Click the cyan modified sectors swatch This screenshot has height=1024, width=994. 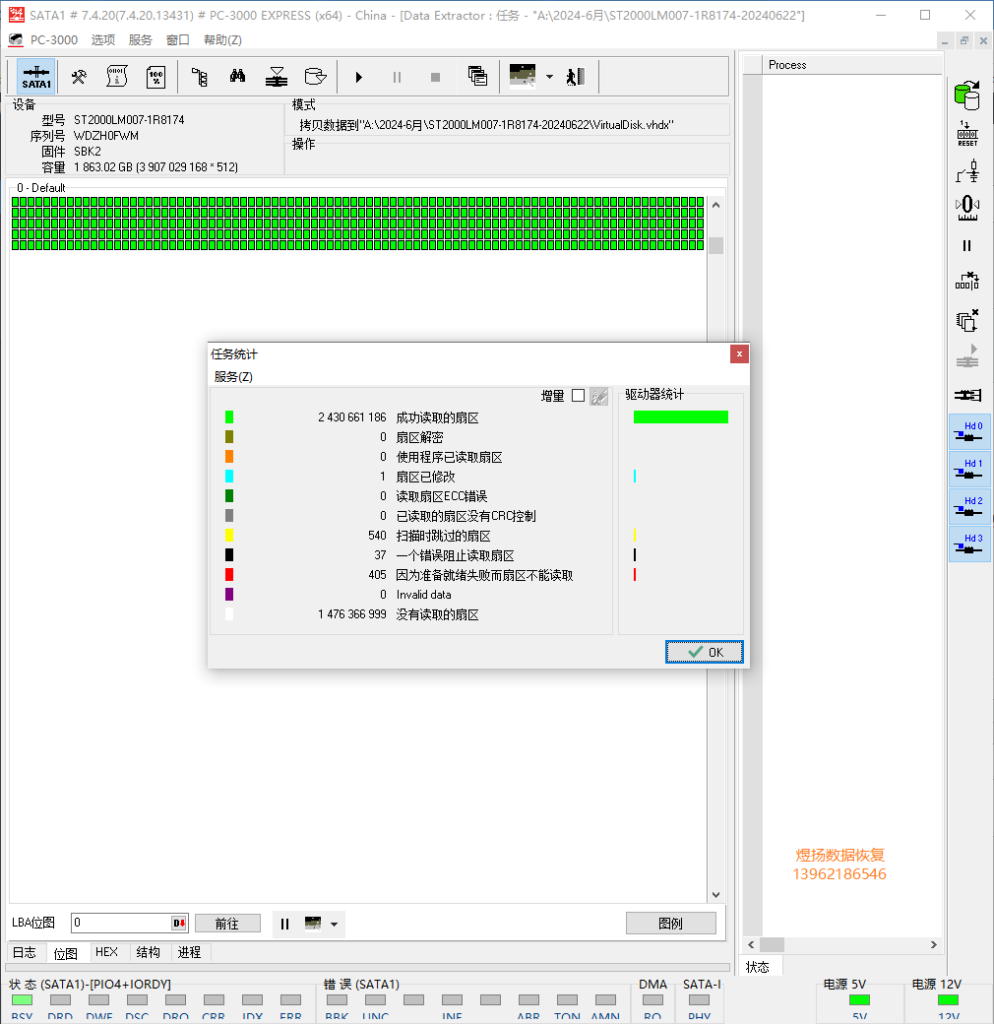click(x=229, y=476)
